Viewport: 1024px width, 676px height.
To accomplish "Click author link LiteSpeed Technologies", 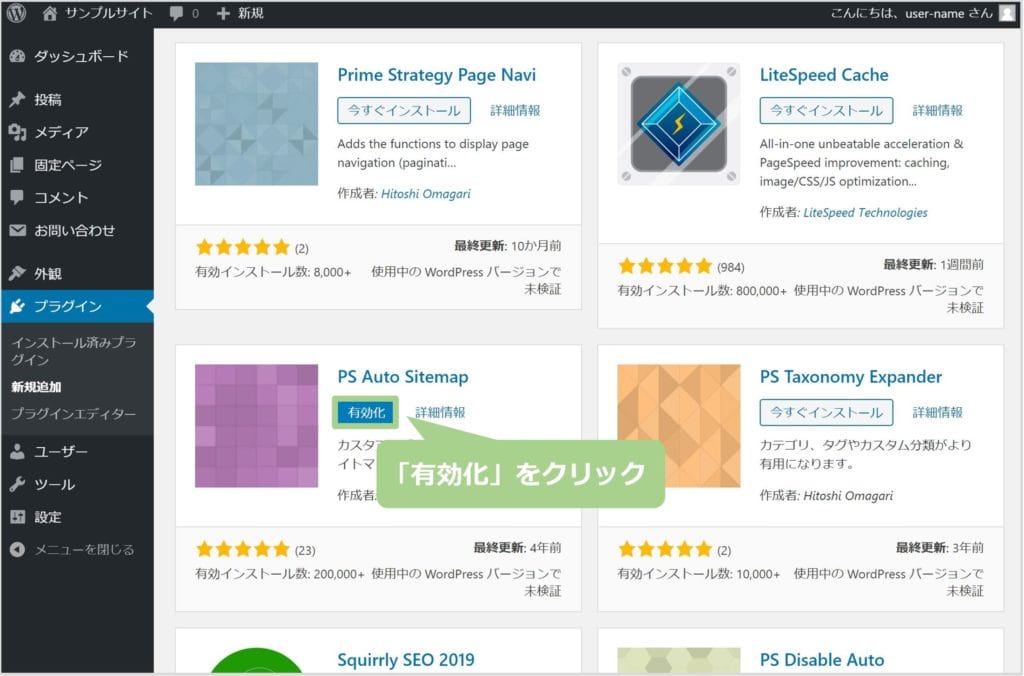I will coord(865,212).
